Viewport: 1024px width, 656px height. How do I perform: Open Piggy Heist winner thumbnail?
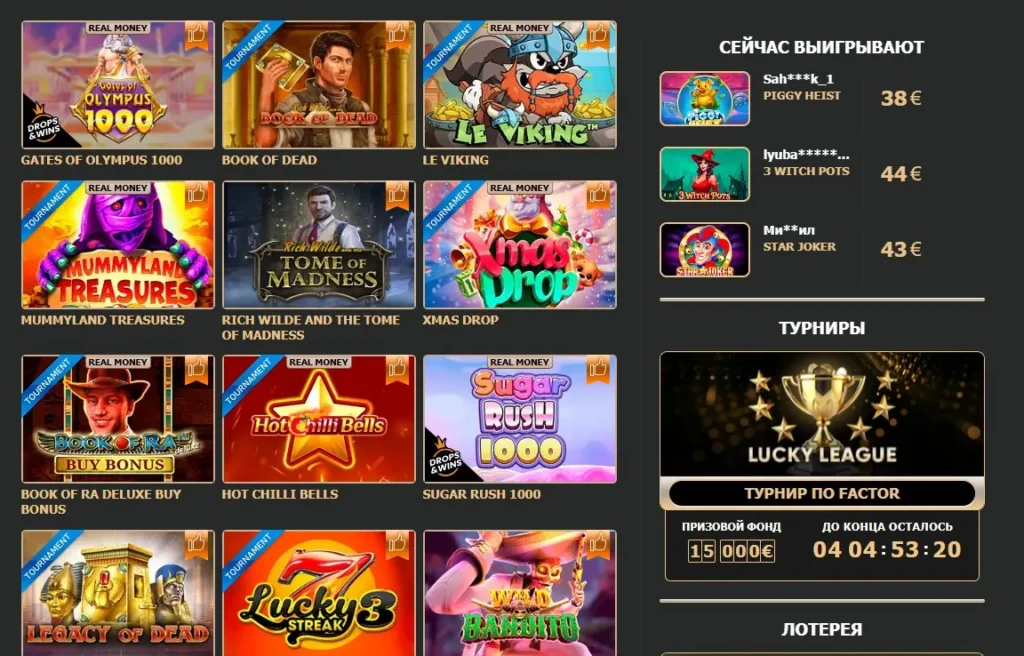(x=705, y=99)
